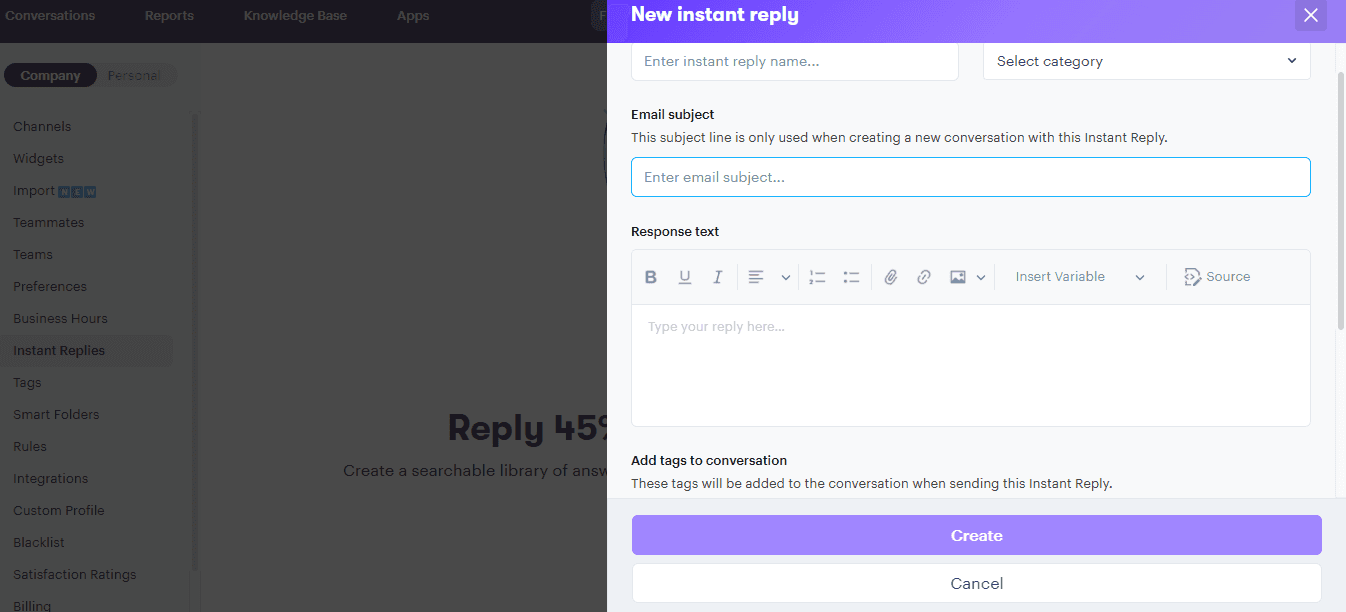Image resolution: width=1346 pixels, height=612 pixels.
Task: Expand the image insert chevron
Action: 980,277
